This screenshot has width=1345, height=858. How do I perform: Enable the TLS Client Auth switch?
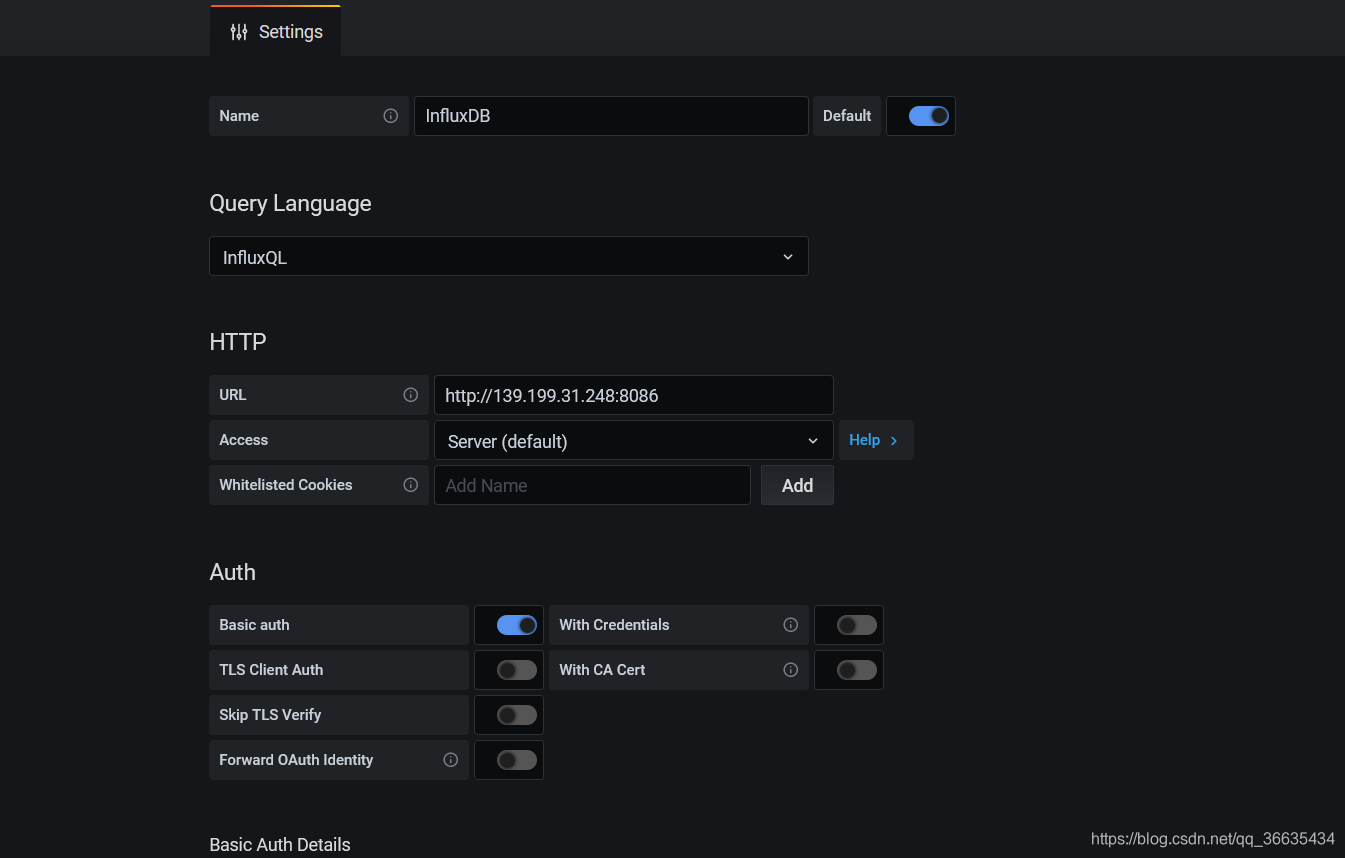pyautogui.click(x=517, y=670)
